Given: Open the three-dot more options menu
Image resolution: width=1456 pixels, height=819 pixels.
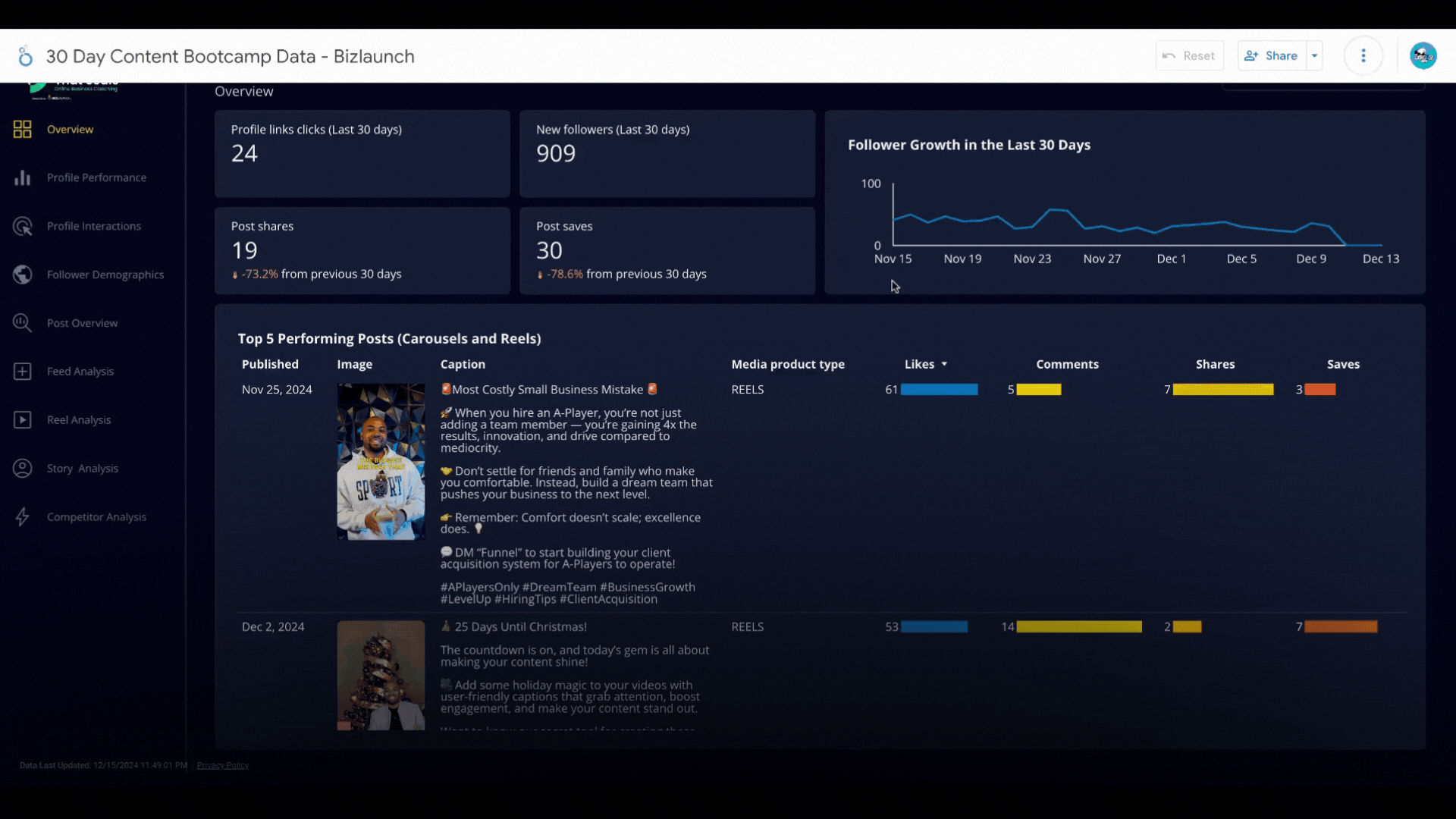Looking at the screenshot, I should pos(1363,56).
